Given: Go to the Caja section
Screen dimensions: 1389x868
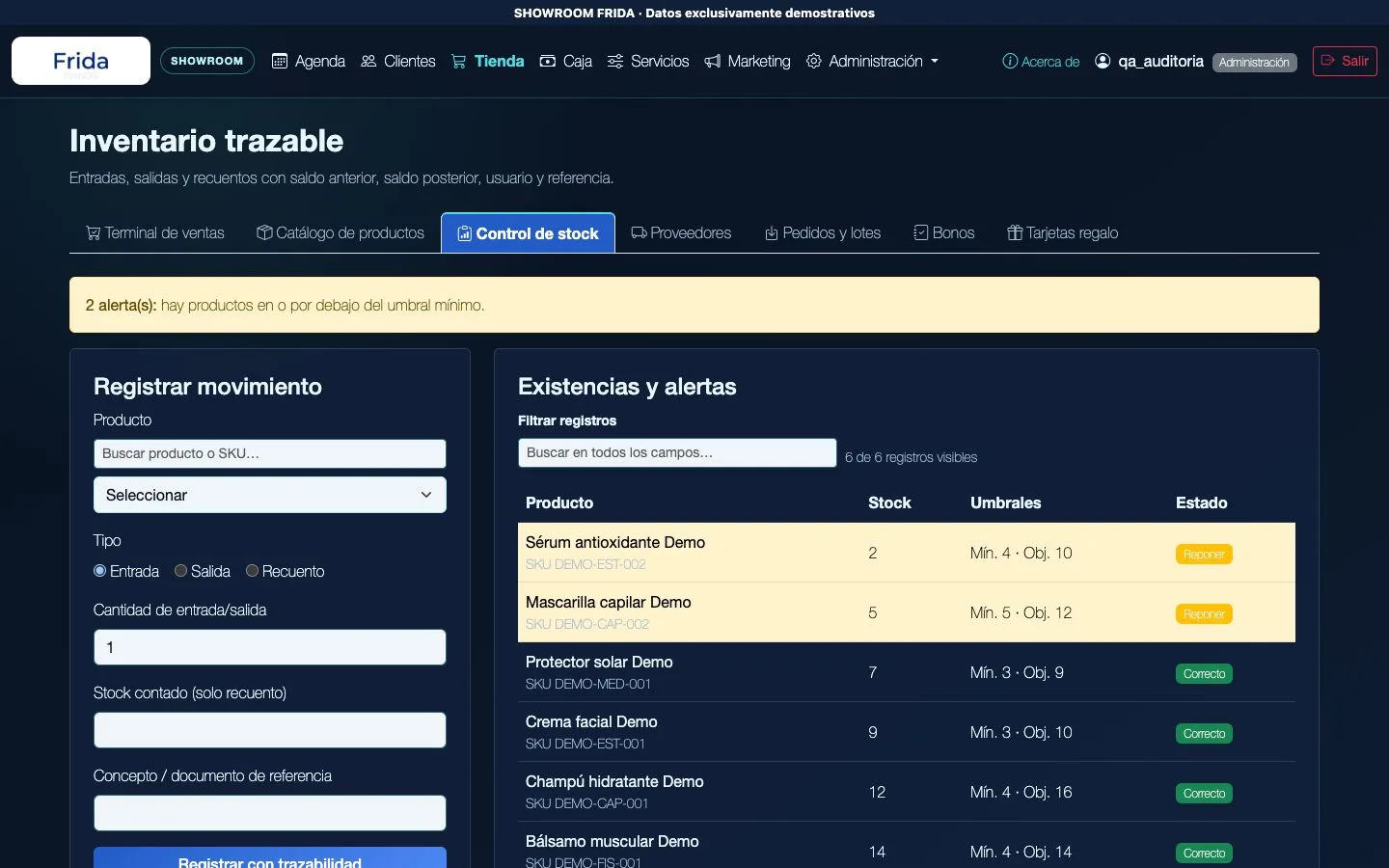Looking at the screenshot, I should [565, 61].
